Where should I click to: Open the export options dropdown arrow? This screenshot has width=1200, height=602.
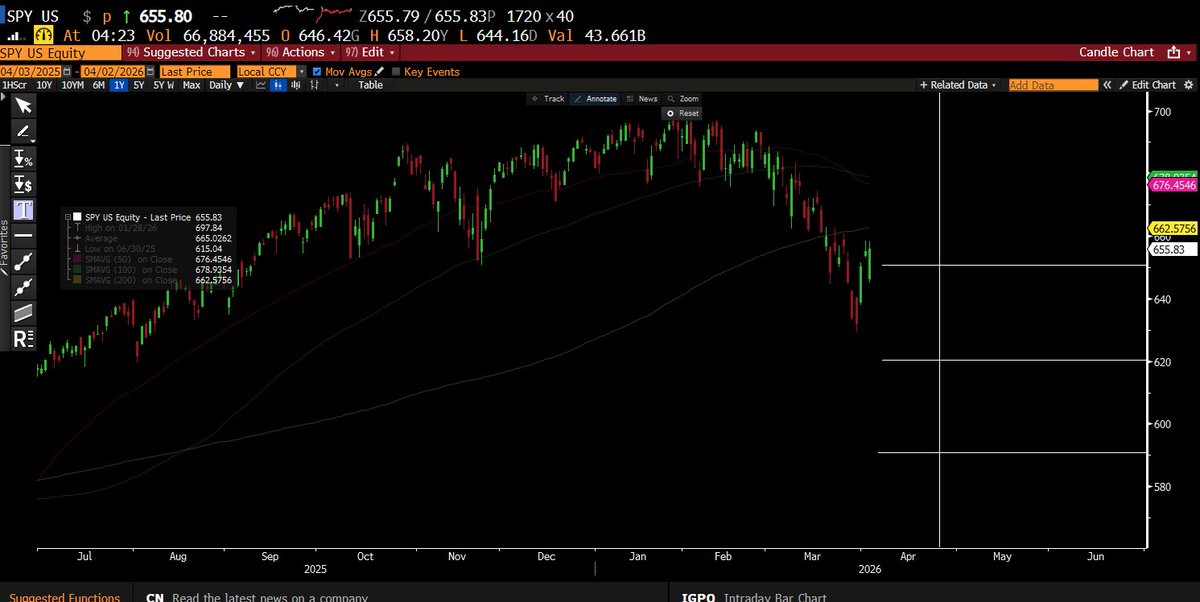coord(1189,52)
